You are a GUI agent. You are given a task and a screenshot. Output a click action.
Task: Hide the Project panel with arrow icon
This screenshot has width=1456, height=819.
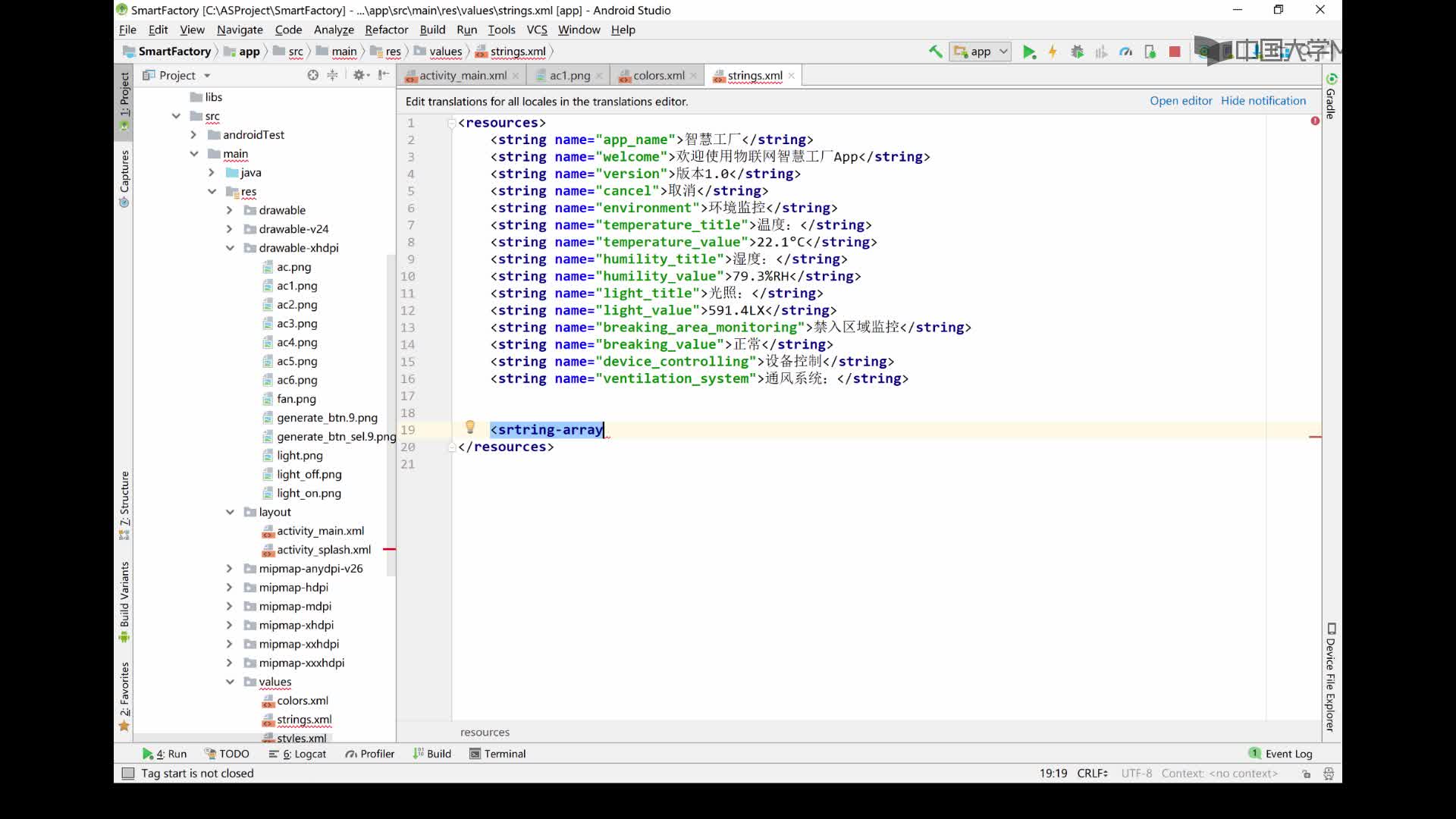tap(384, 75)
